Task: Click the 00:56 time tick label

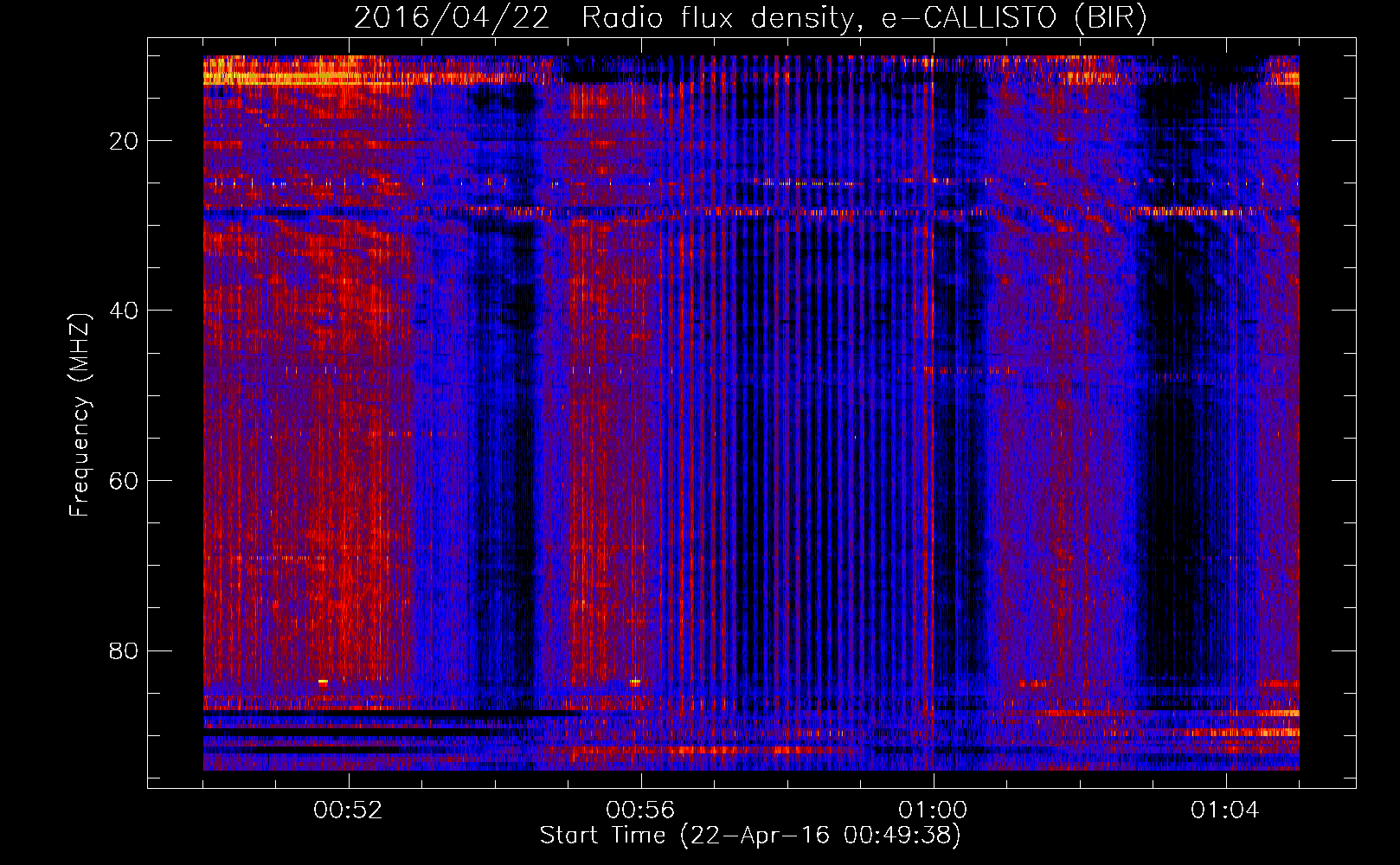Action: [640, 811]
